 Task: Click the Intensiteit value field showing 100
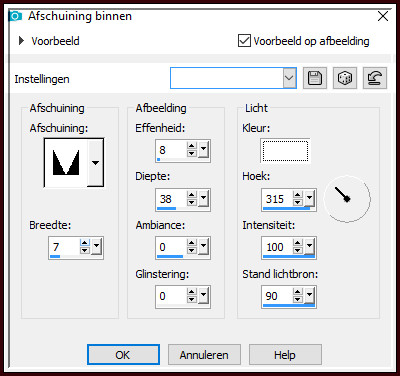pos(277,247)
